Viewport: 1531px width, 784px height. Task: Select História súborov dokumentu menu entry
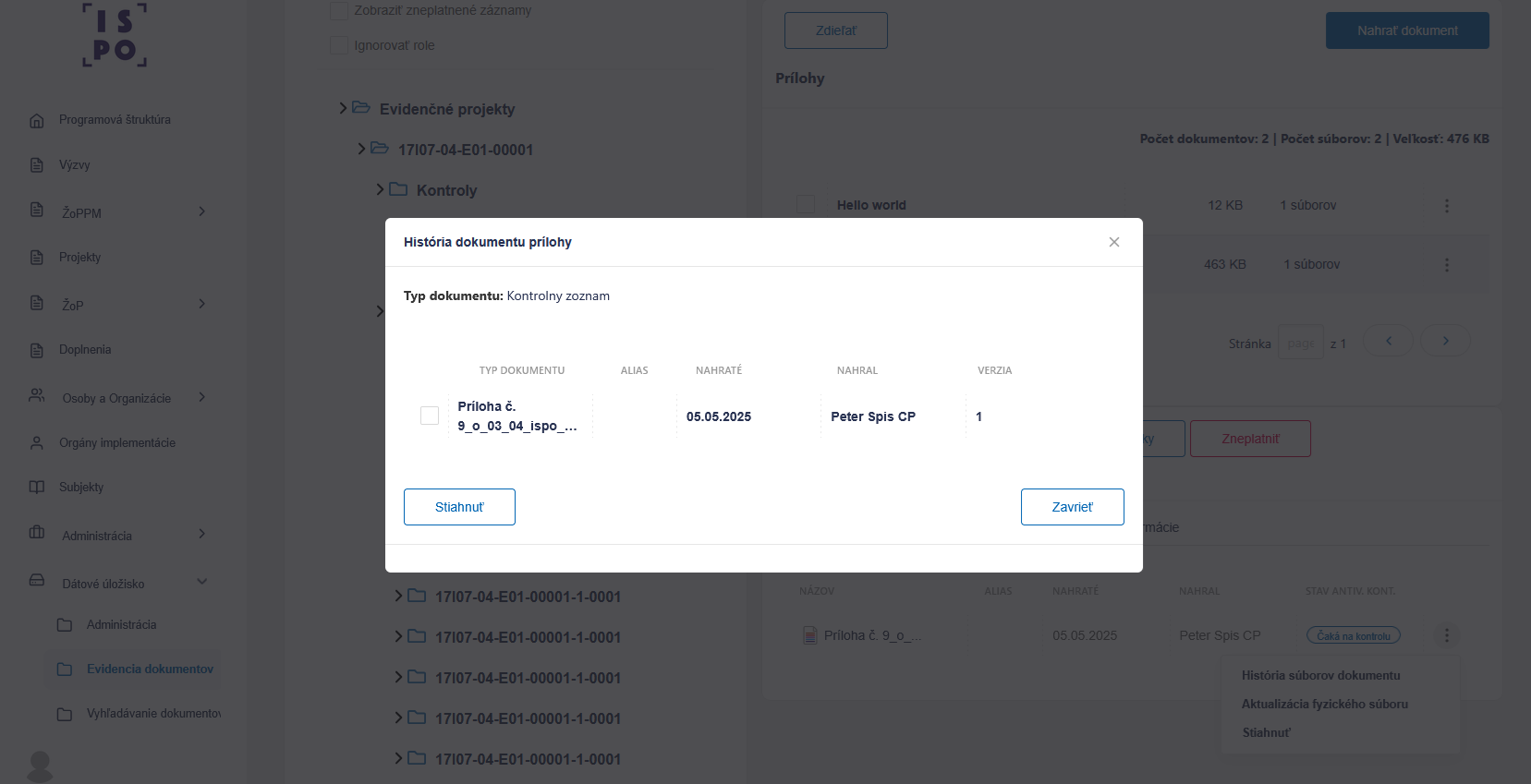[x=1321, y=675]
